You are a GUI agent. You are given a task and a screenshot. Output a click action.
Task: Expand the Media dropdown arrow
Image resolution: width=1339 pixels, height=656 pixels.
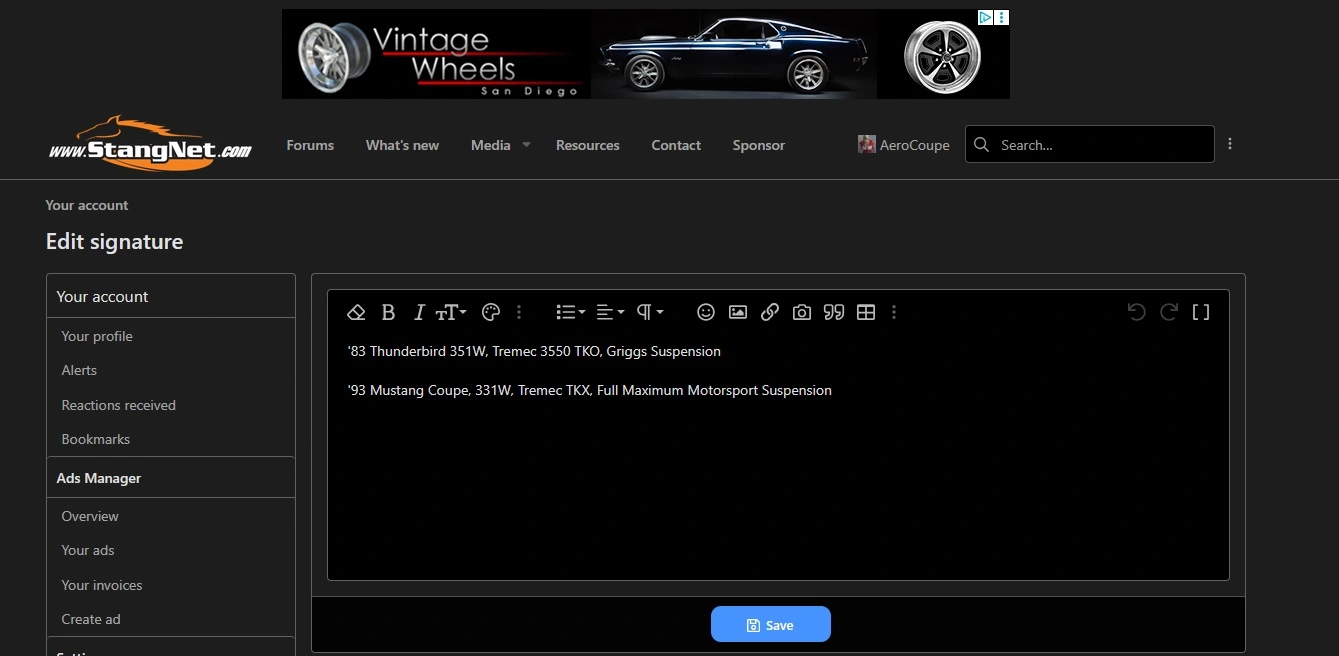click(526, 145)
